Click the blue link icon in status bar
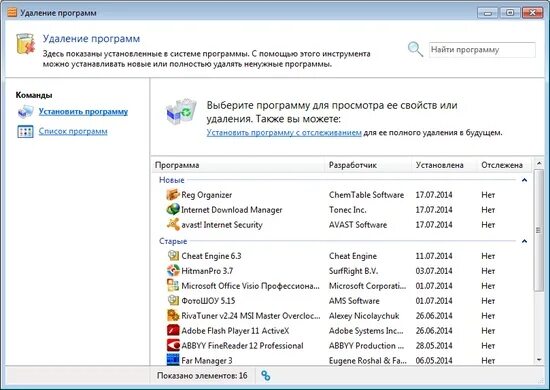Image resolution: width=550 pixels, height=390 pixels. 266,376
